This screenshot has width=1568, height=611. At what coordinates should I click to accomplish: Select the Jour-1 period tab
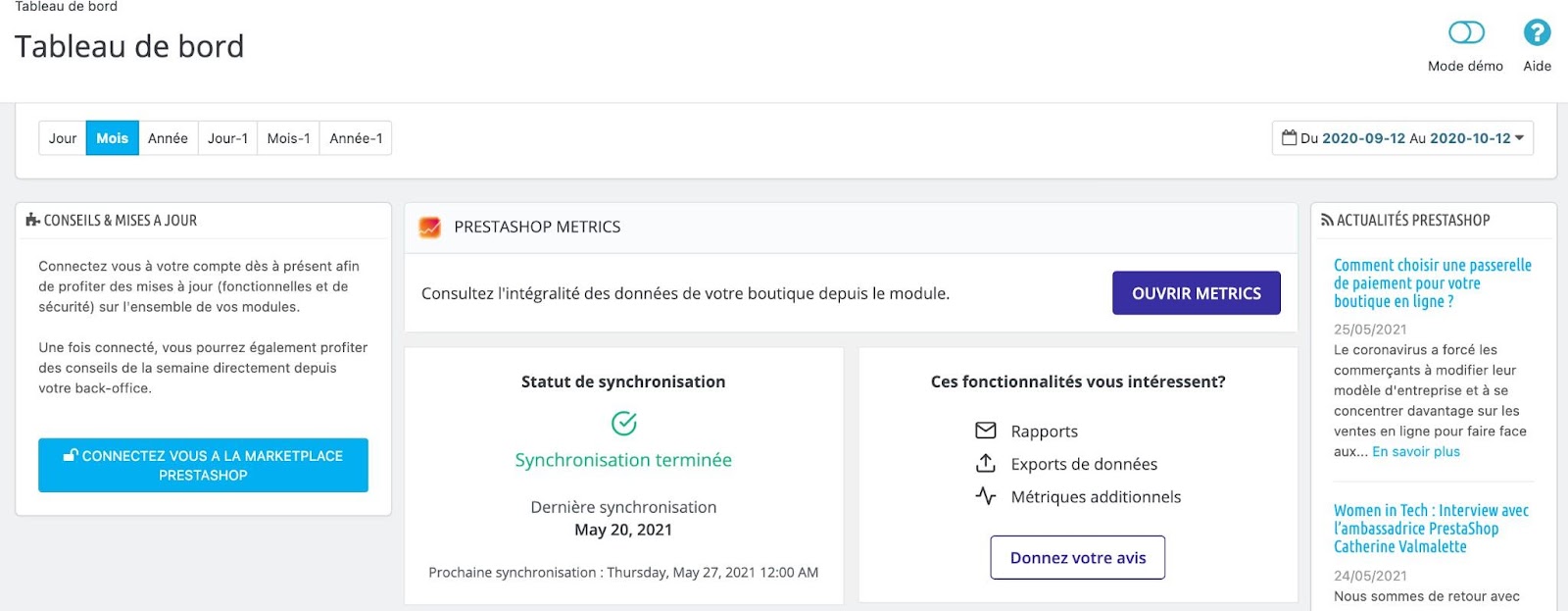pyautogui.click(x=227, y=138)
